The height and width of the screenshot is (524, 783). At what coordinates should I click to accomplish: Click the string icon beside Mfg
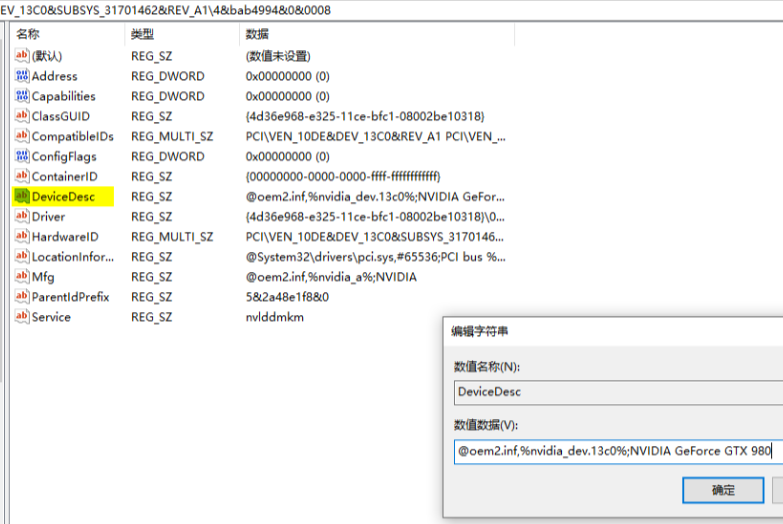(x=22, y=276)
